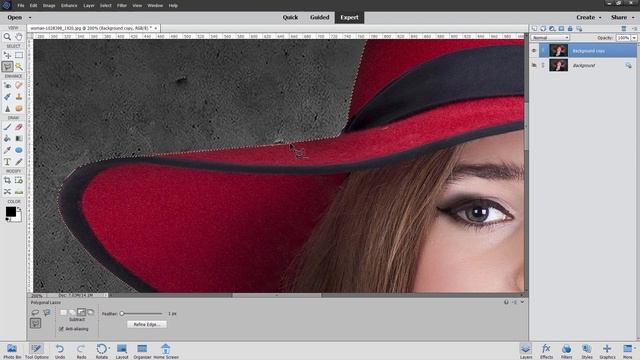Delete layer with trash icon
The image size is (640, 360).
624,29
